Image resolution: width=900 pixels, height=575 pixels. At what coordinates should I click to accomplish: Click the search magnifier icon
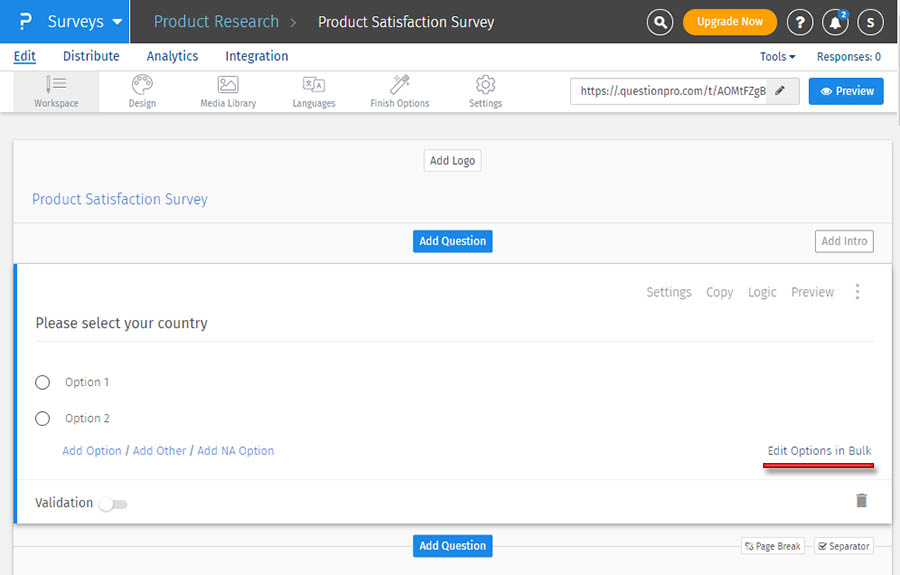[x=659, y=22]
